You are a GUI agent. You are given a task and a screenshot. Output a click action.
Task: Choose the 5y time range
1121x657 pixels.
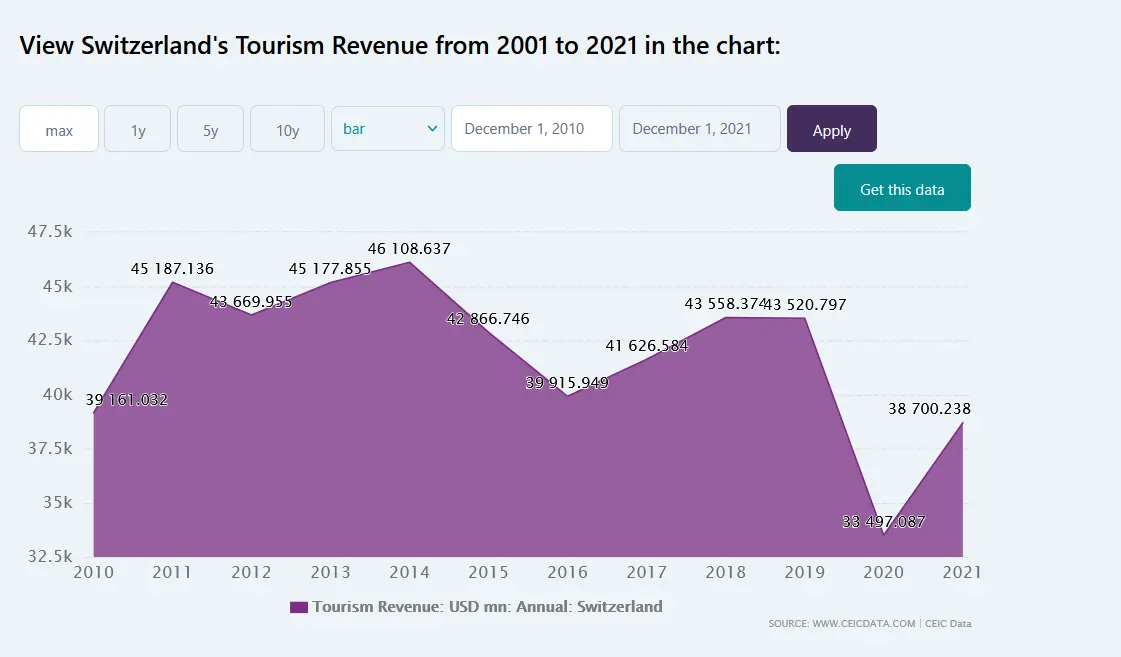coord(210,129)
